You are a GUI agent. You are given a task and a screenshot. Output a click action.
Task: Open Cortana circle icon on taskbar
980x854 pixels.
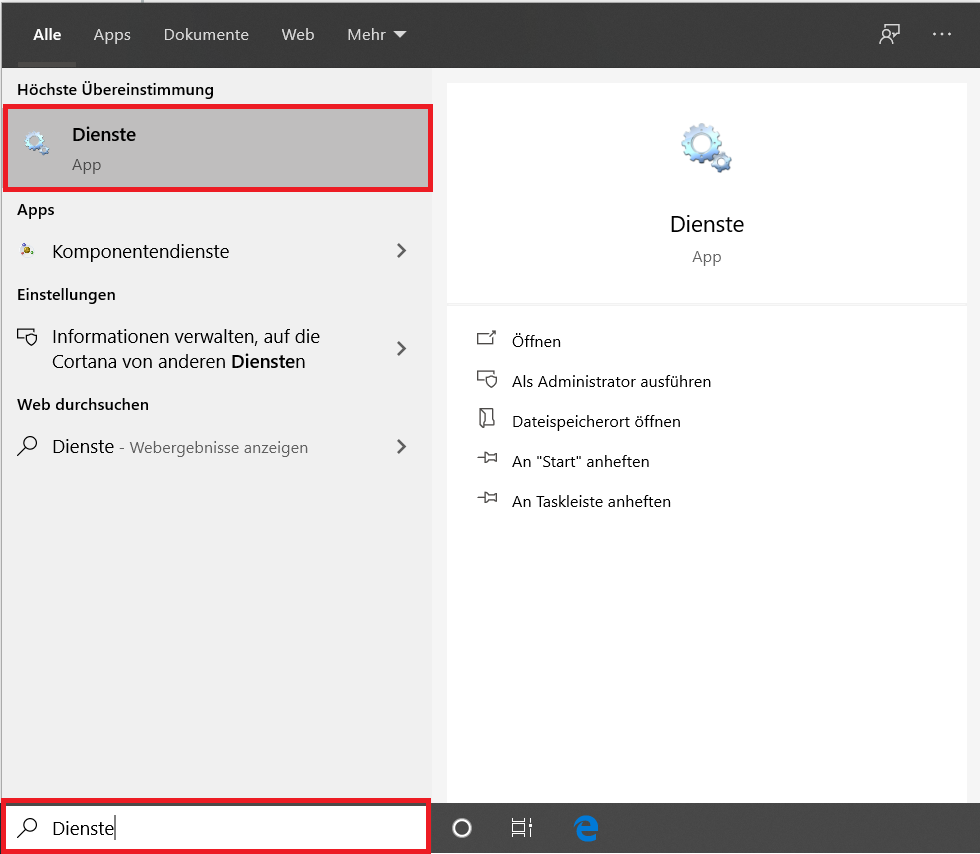click(462, 828)
